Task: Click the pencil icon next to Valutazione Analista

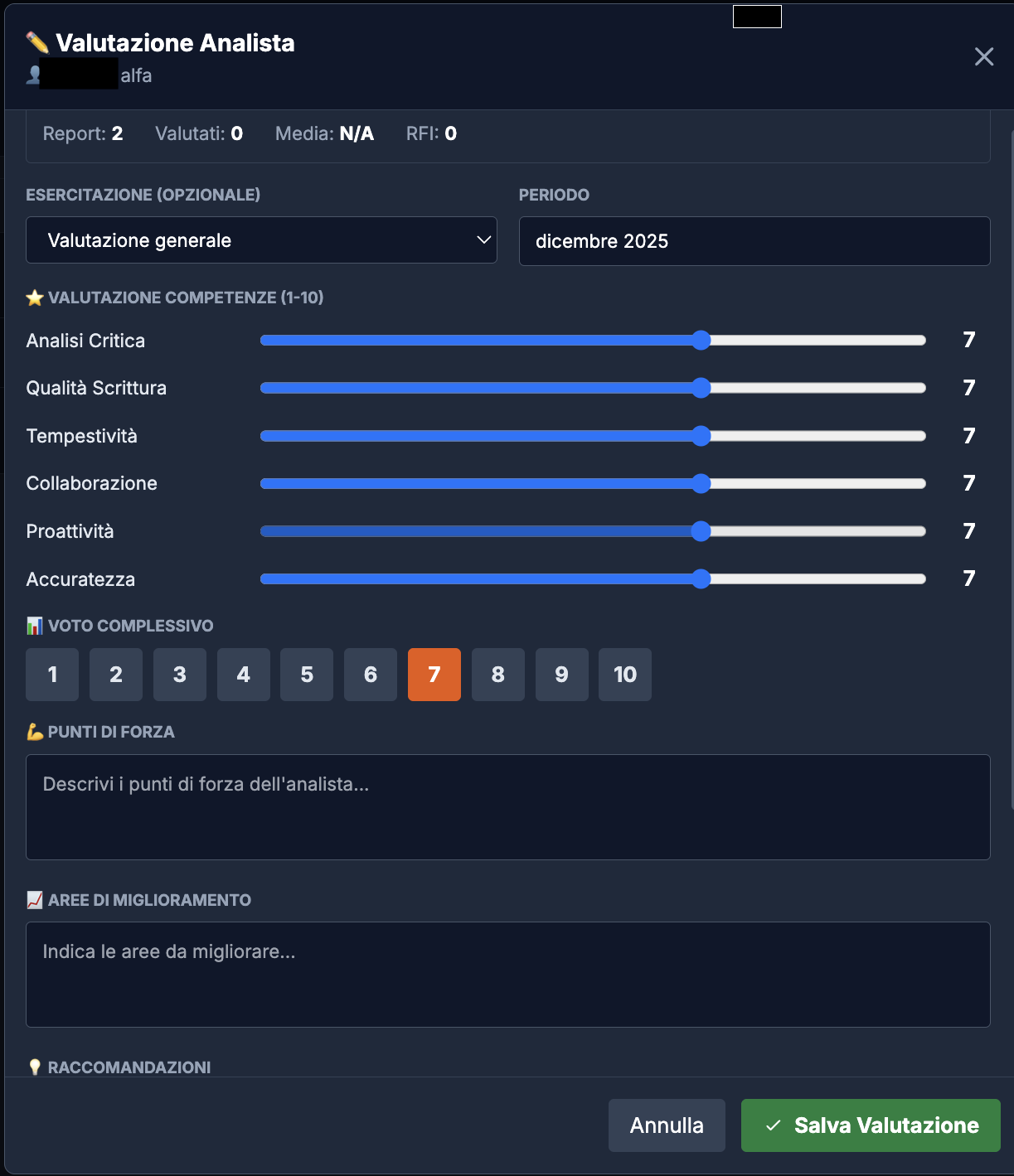Action: point(35,43)
